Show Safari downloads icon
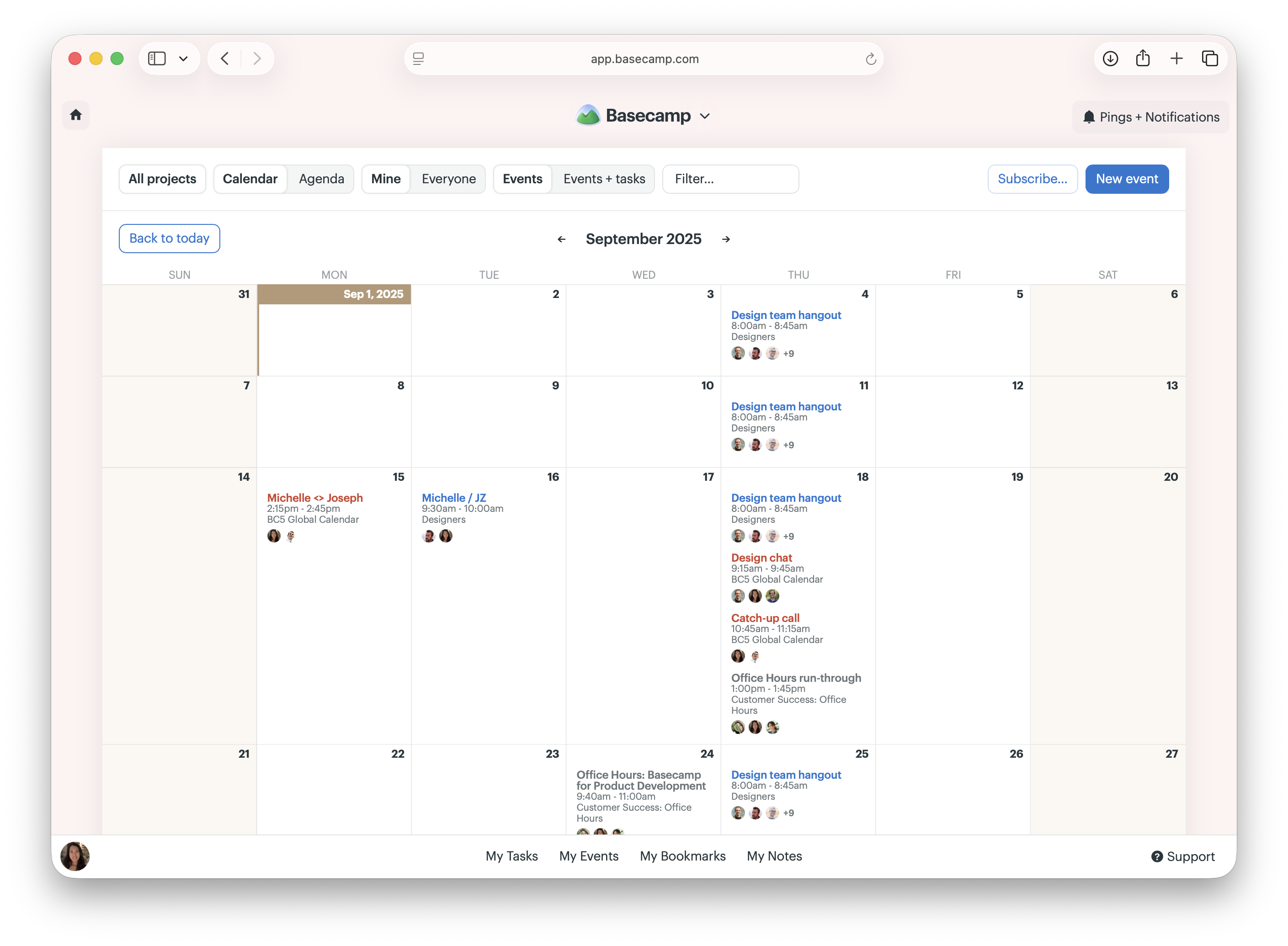Screen dimensions: 1288x946 [x=1110, y=58]
